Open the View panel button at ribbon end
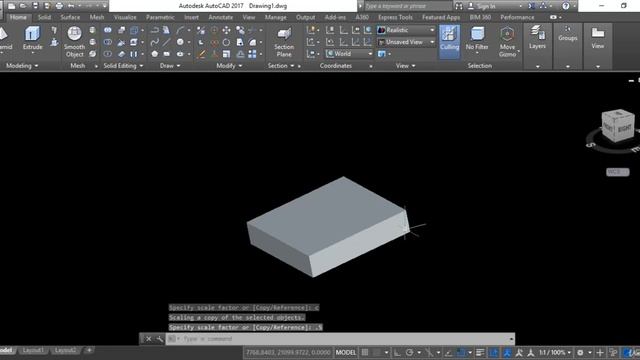 [598, 38]
